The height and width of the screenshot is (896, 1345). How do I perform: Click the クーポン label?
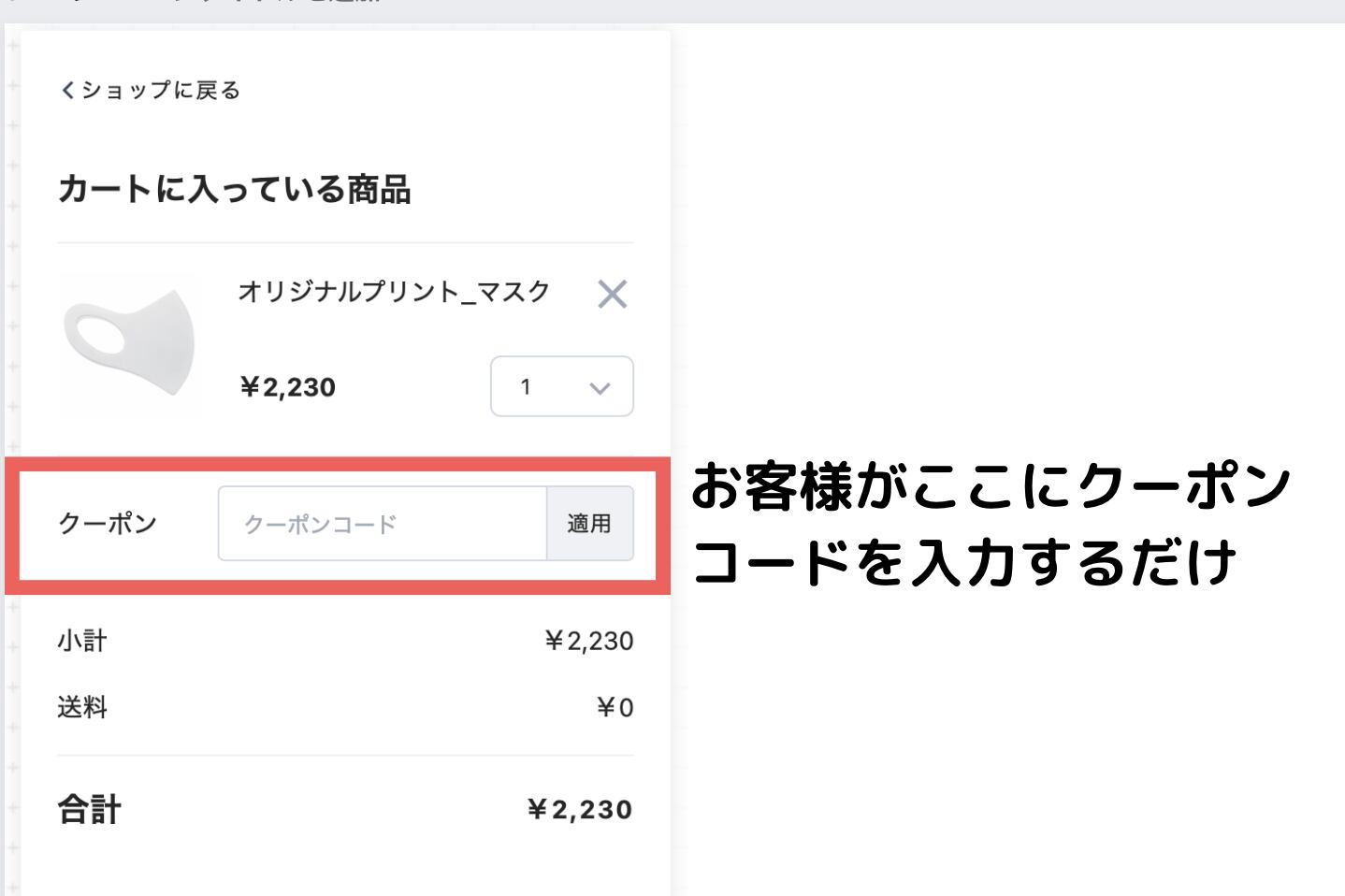pos(108,524)
